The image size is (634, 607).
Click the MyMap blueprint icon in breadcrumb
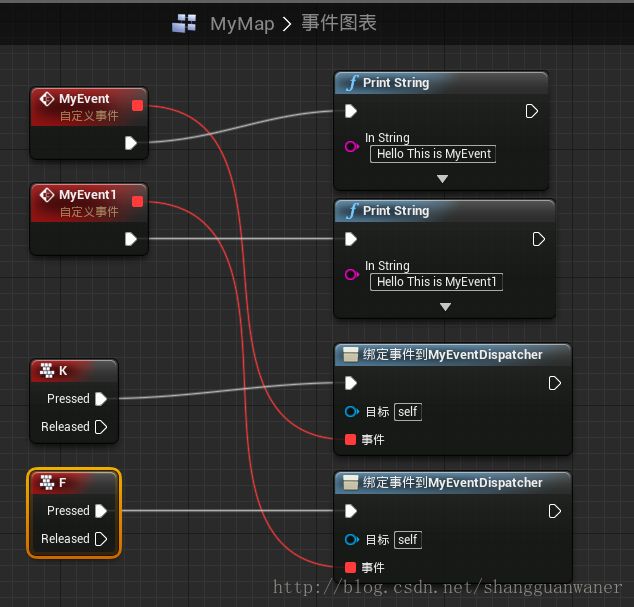(184, 23)
